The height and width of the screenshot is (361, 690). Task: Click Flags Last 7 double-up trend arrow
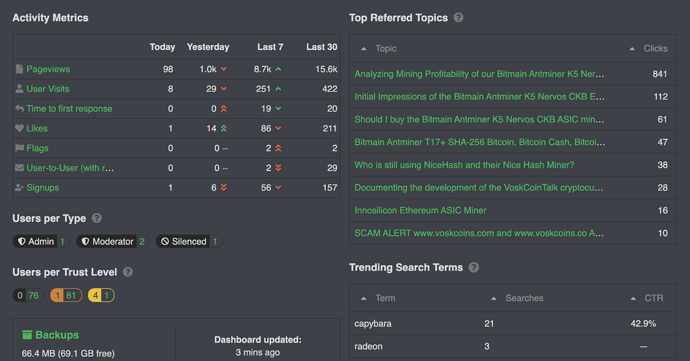coord(278,148)
